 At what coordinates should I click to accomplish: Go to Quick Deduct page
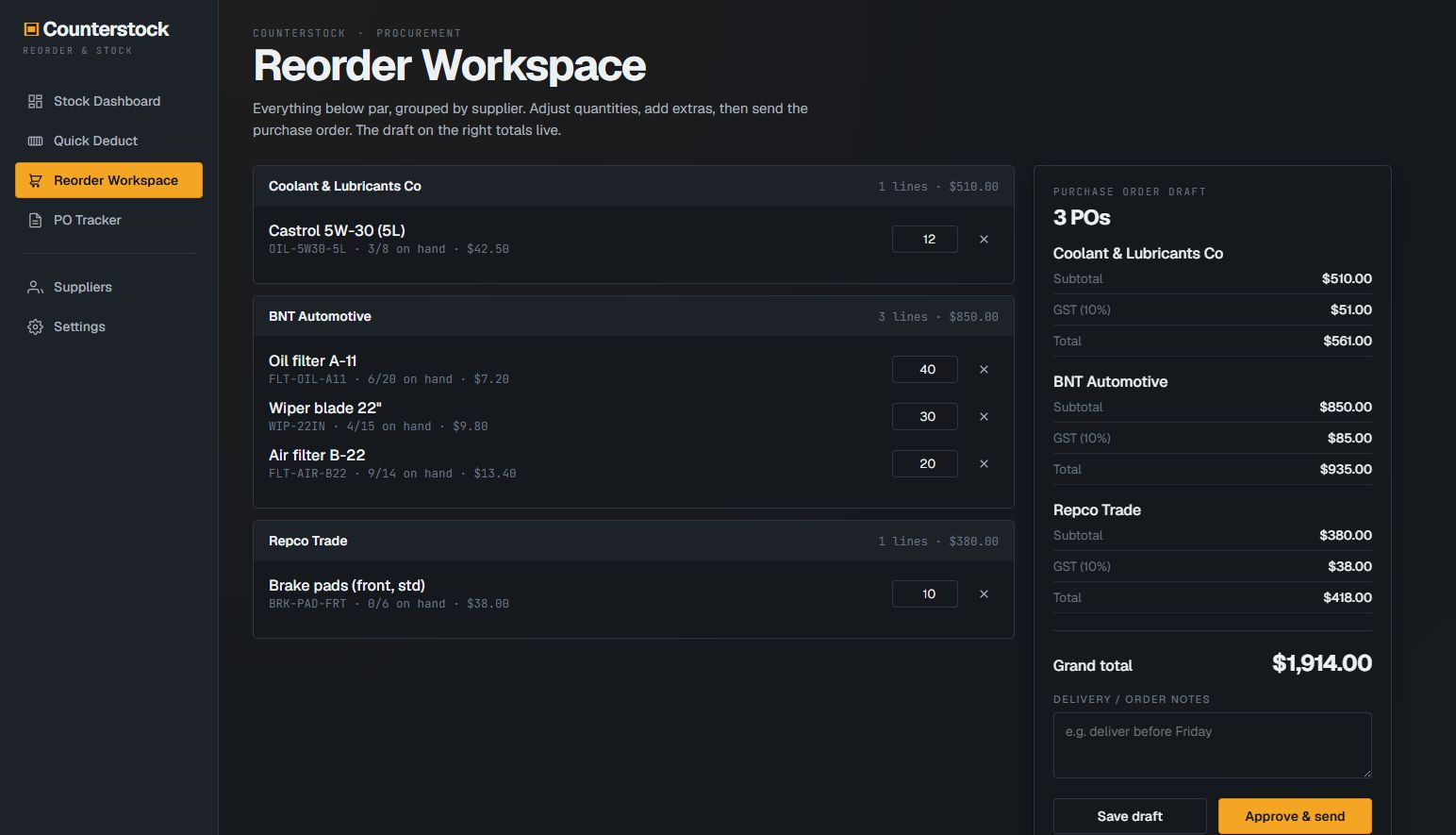coord(108,141)
